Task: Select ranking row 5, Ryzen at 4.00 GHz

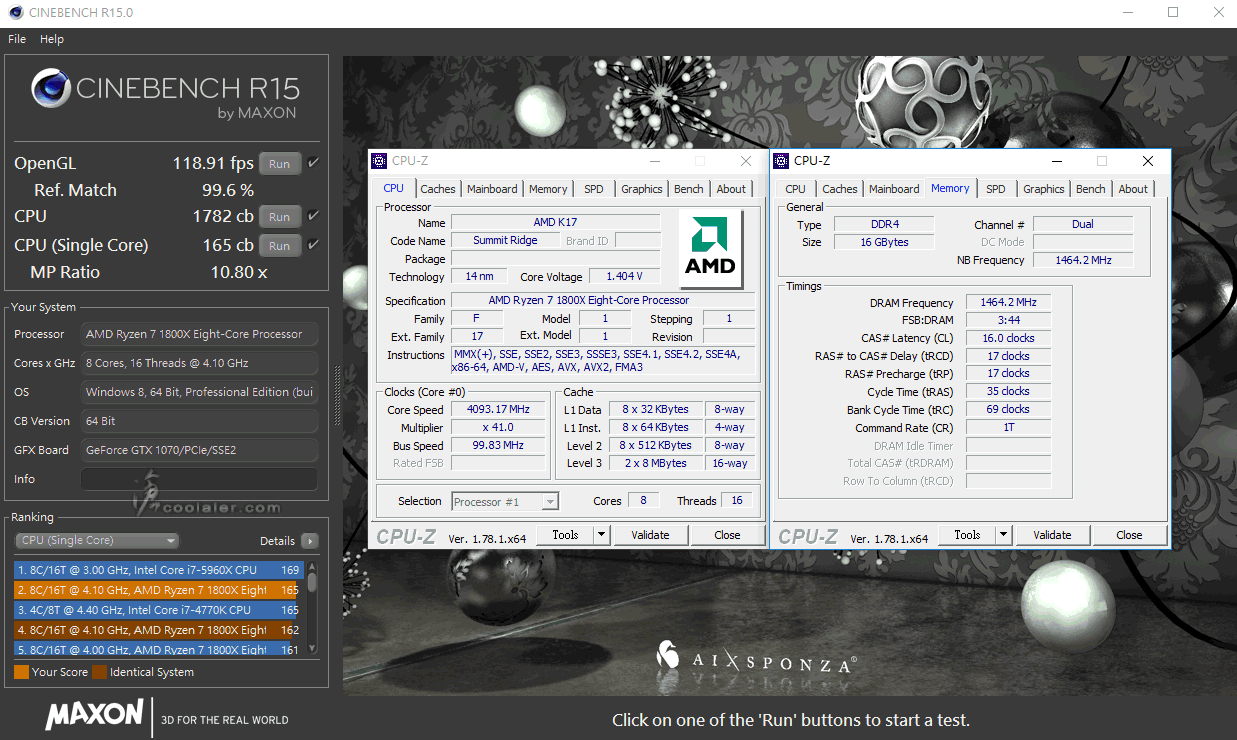Action: point(159,649)
